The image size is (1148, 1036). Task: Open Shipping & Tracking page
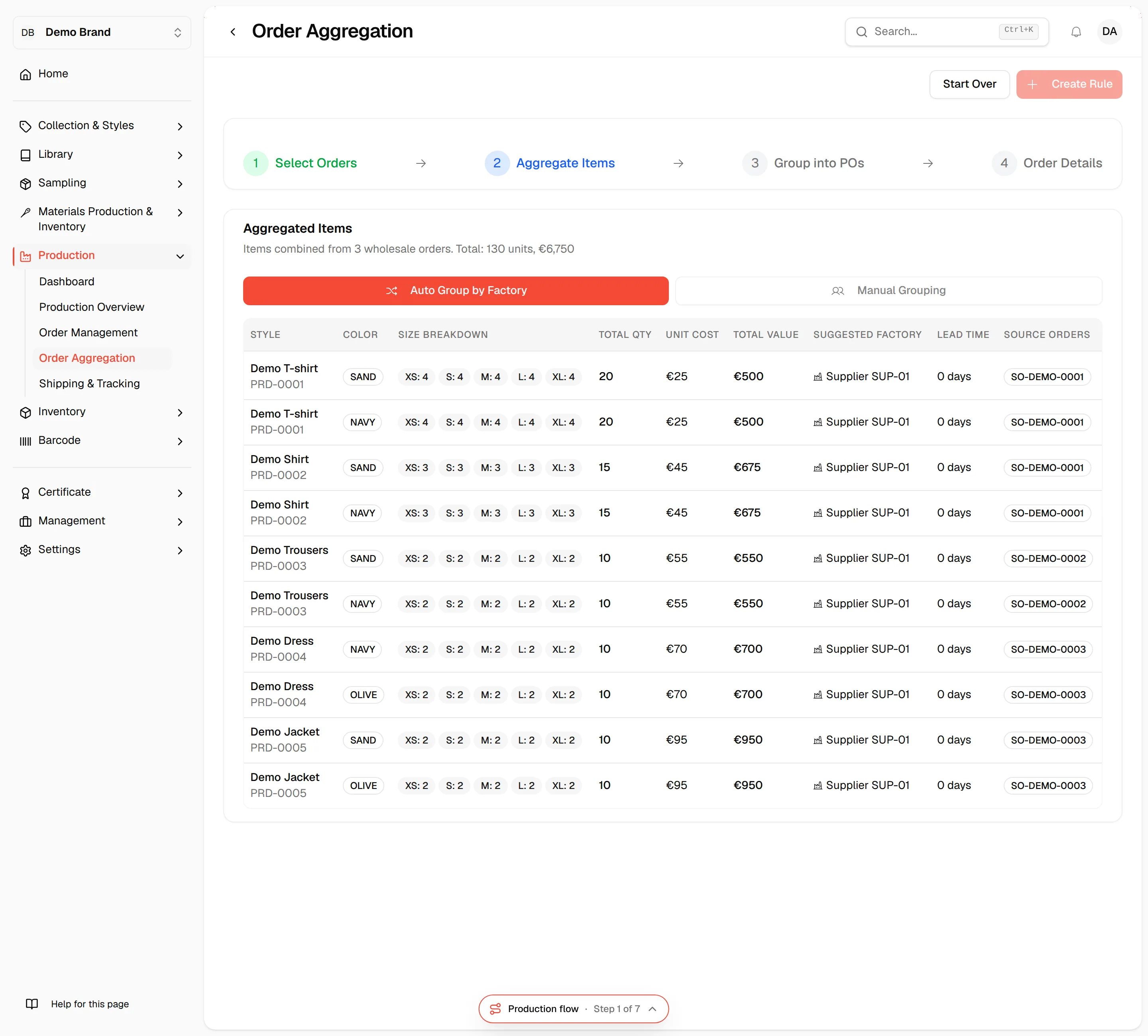tap(89, 383)
